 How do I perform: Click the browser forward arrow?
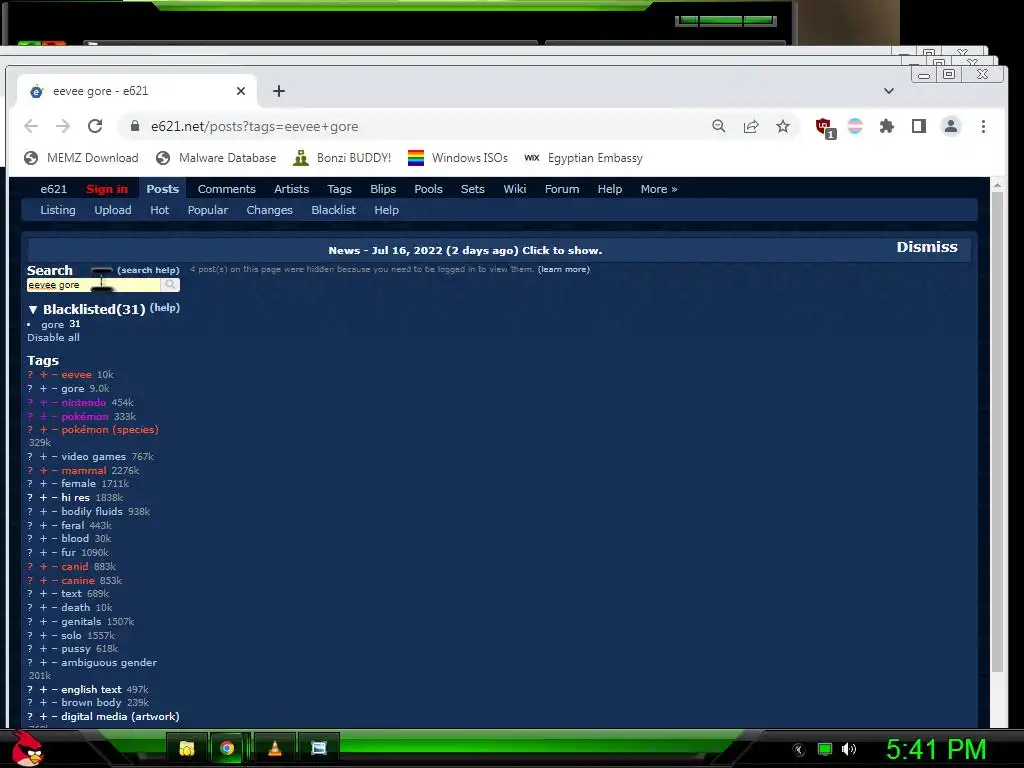point(63,126)
